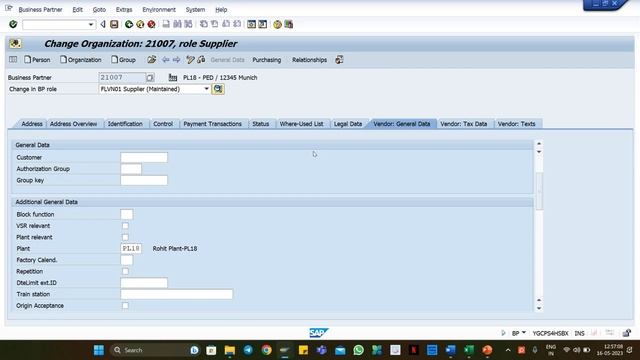Image resolution: width=640 pixels, height=360 pixels.
Task: Click the Save disk icon
Action: pyautogui.click(x=114, y=24)
